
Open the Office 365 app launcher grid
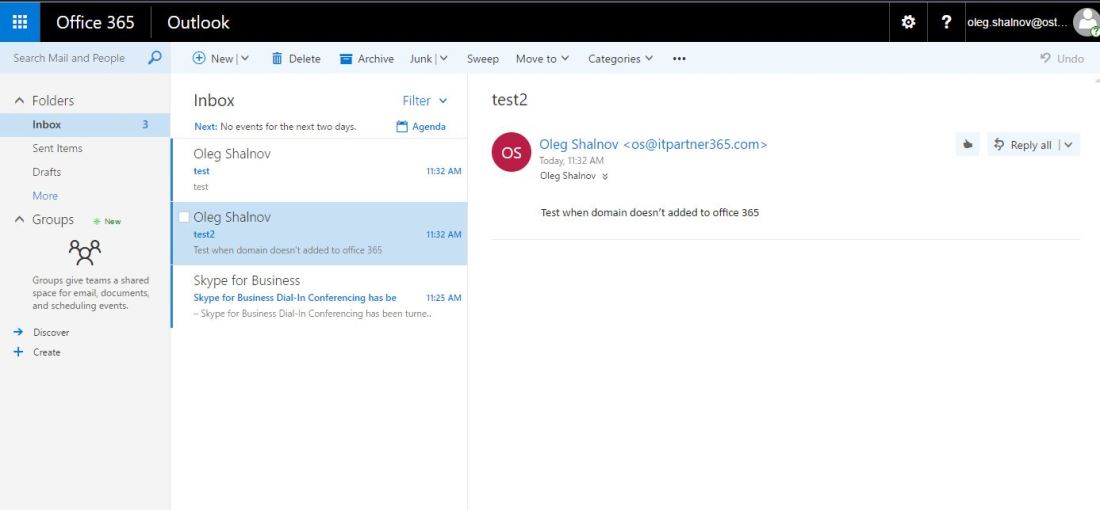pyautogui.click(x=20, y=22)
